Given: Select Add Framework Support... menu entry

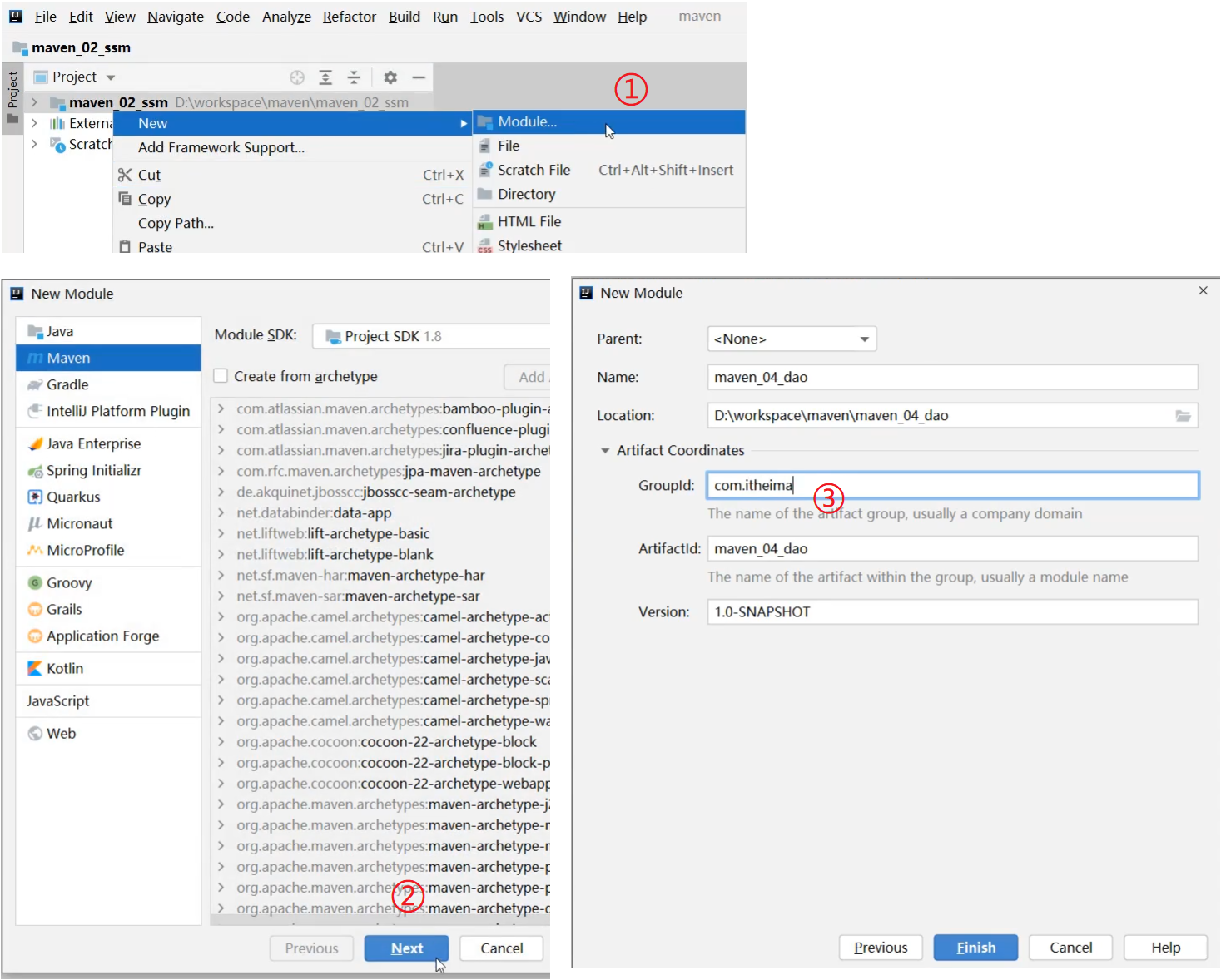Looking at the screenshot, I should click(x=292, y=147).
